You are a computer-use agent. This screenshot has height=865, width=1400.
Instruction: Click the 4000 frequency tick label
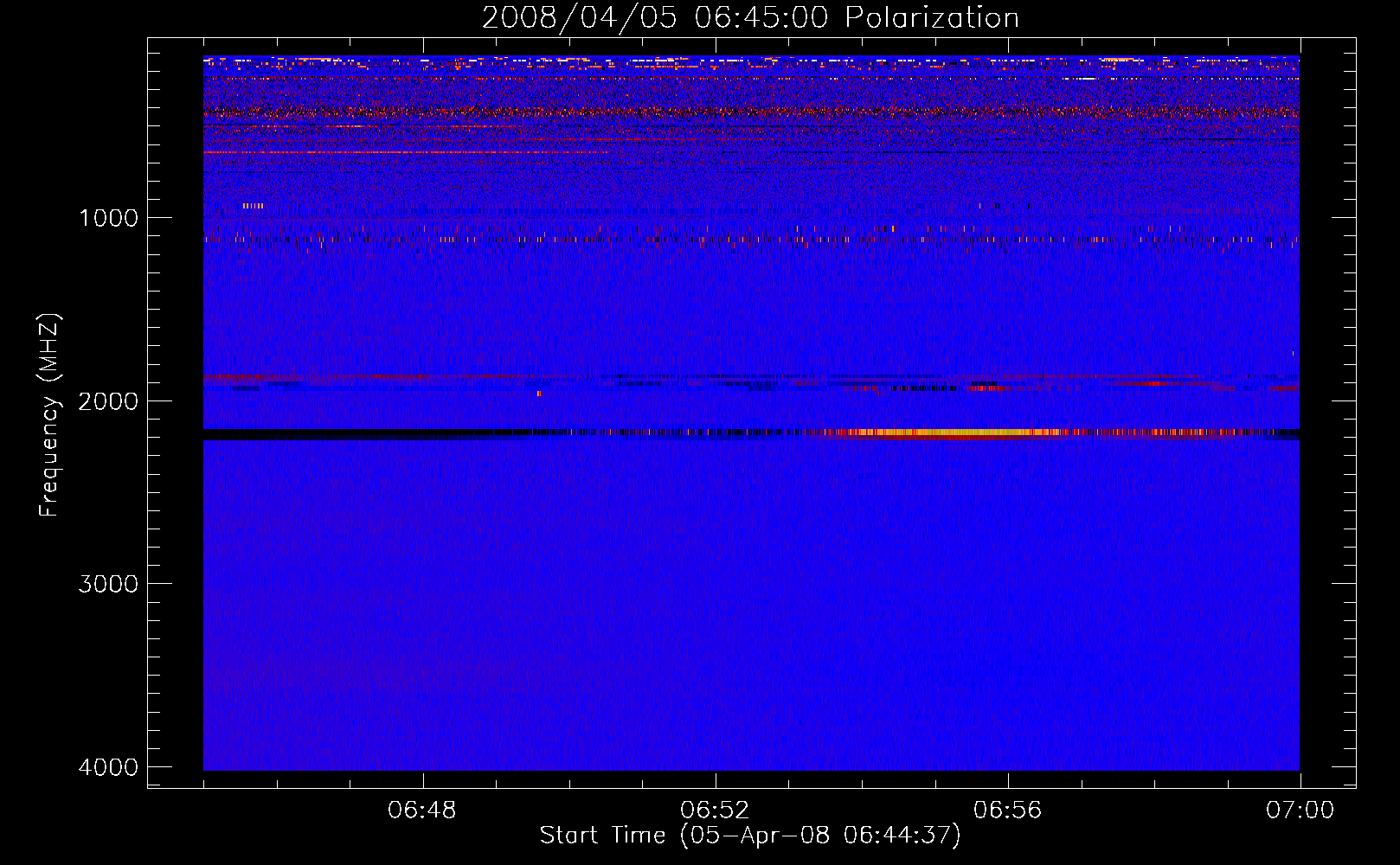[x=108, y=767]
